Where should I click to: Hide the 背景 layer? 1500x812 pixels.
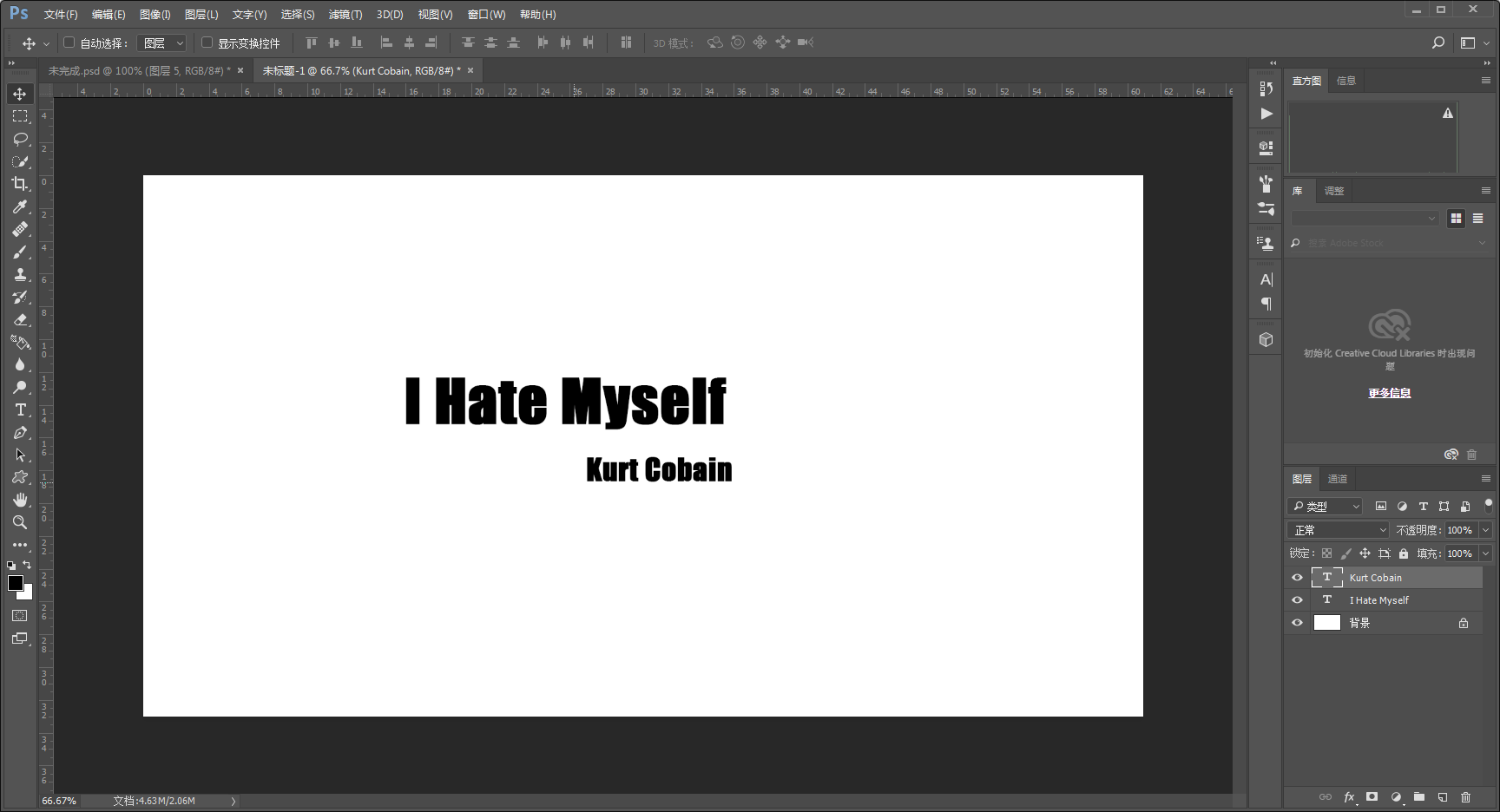point(1298,623)
